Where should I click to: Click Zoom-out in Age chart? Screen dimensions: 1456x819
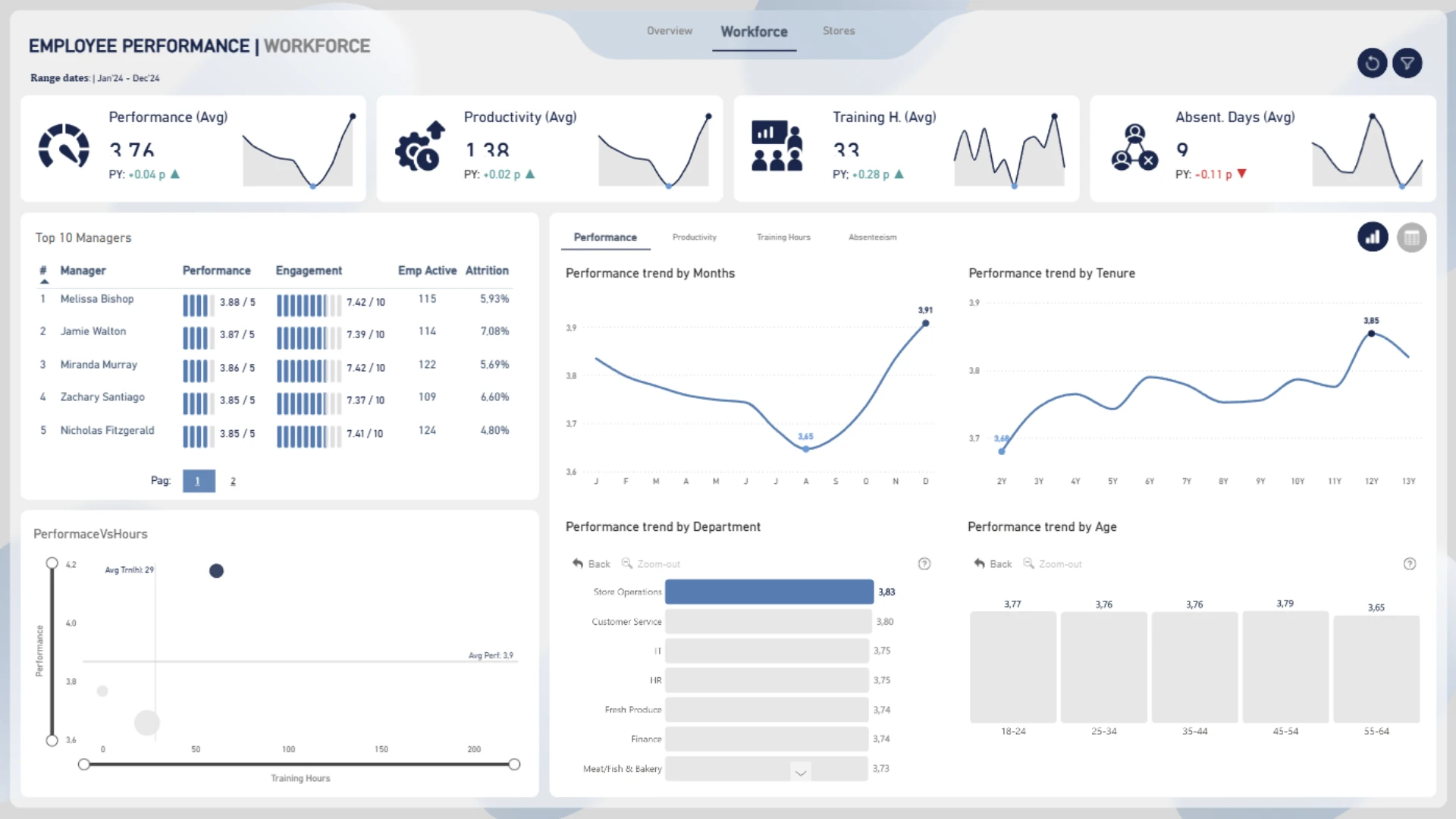pyautogui.click(x=1053, y=563)
